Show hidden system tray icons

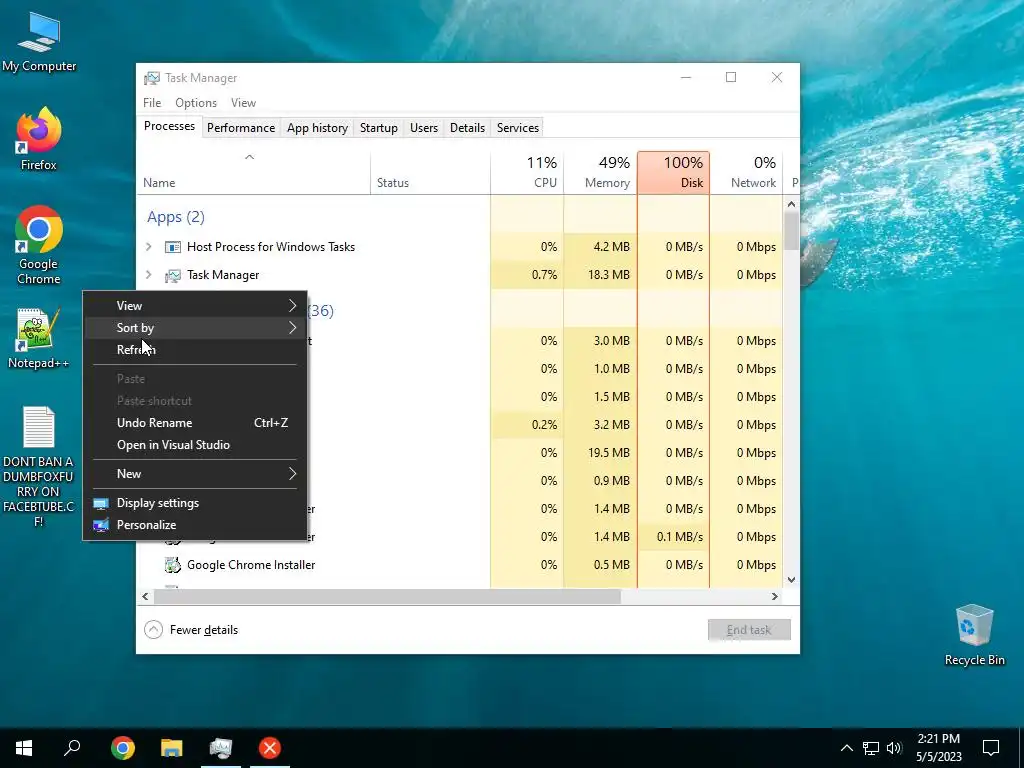pyautogui.click(x=846, y=748)
